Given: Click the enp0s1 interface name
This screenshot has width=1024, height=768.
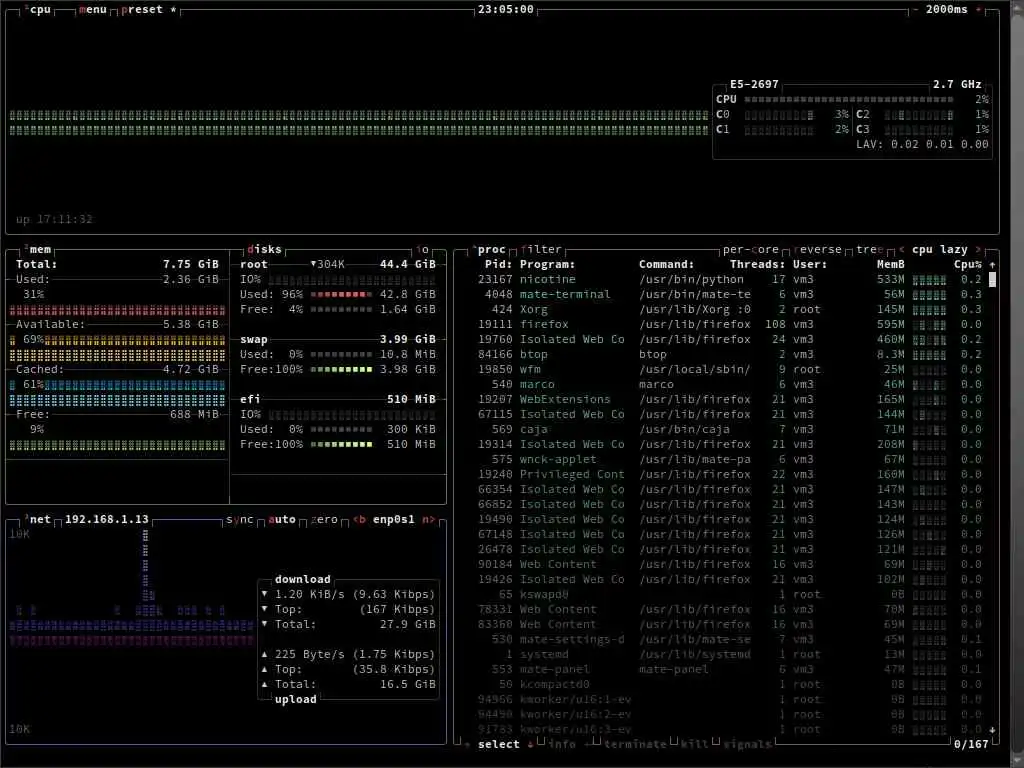Looking at the screenshot, I should click(x=394, y=519).
